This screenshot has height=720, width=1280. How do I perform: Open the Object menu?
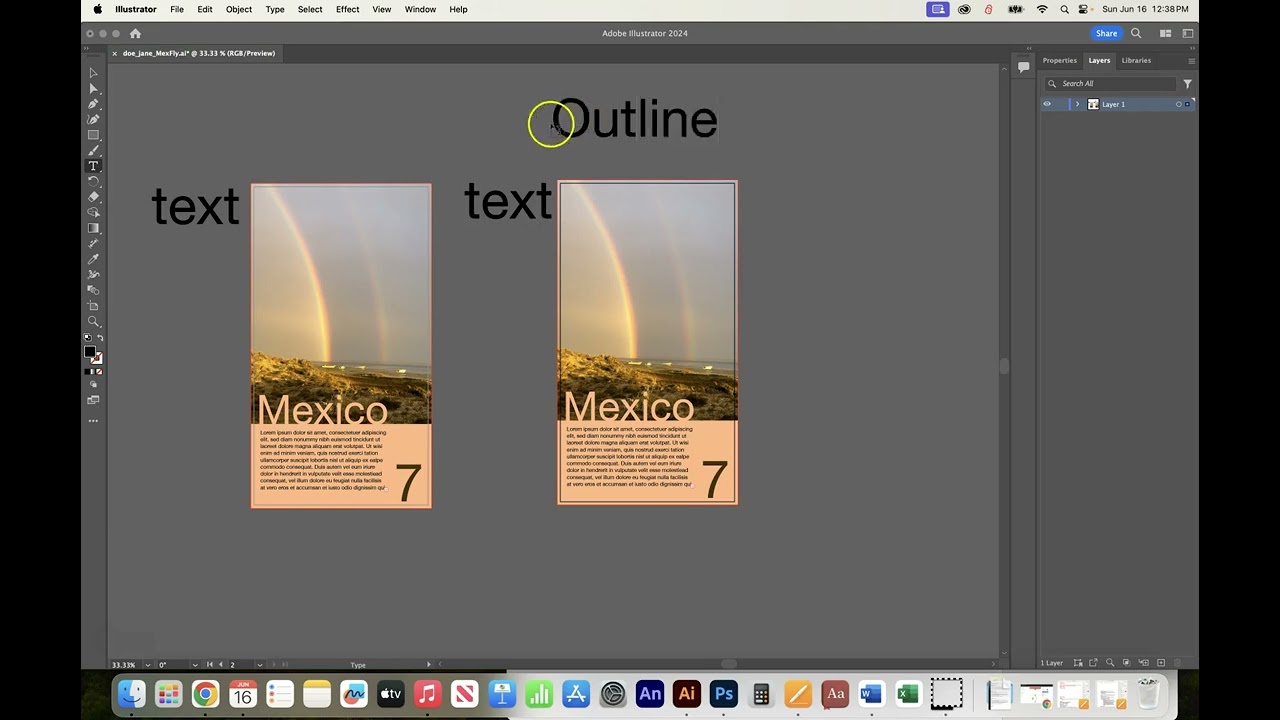(239, 9)
